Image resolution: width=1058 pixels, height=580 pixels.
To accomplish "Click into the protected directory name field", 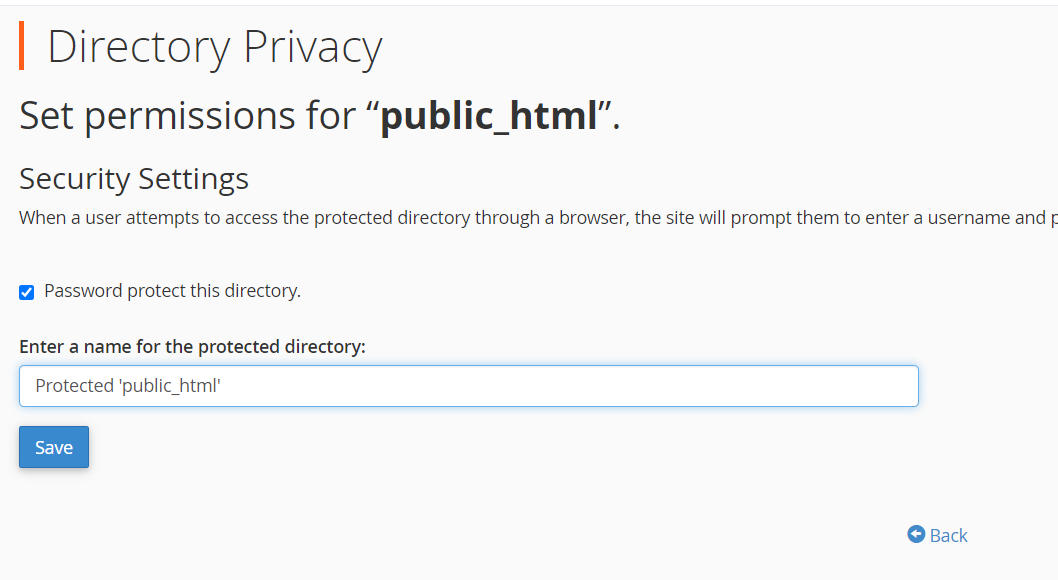I will (x=468, y=386).
